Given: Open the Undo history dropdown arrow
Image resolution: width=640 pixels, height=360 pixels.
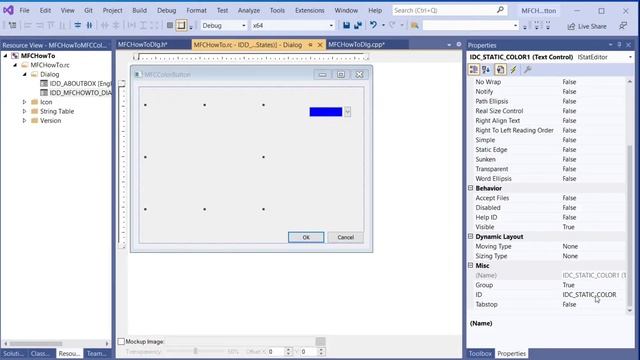Looking at the screenshot, I should (383, 25).
